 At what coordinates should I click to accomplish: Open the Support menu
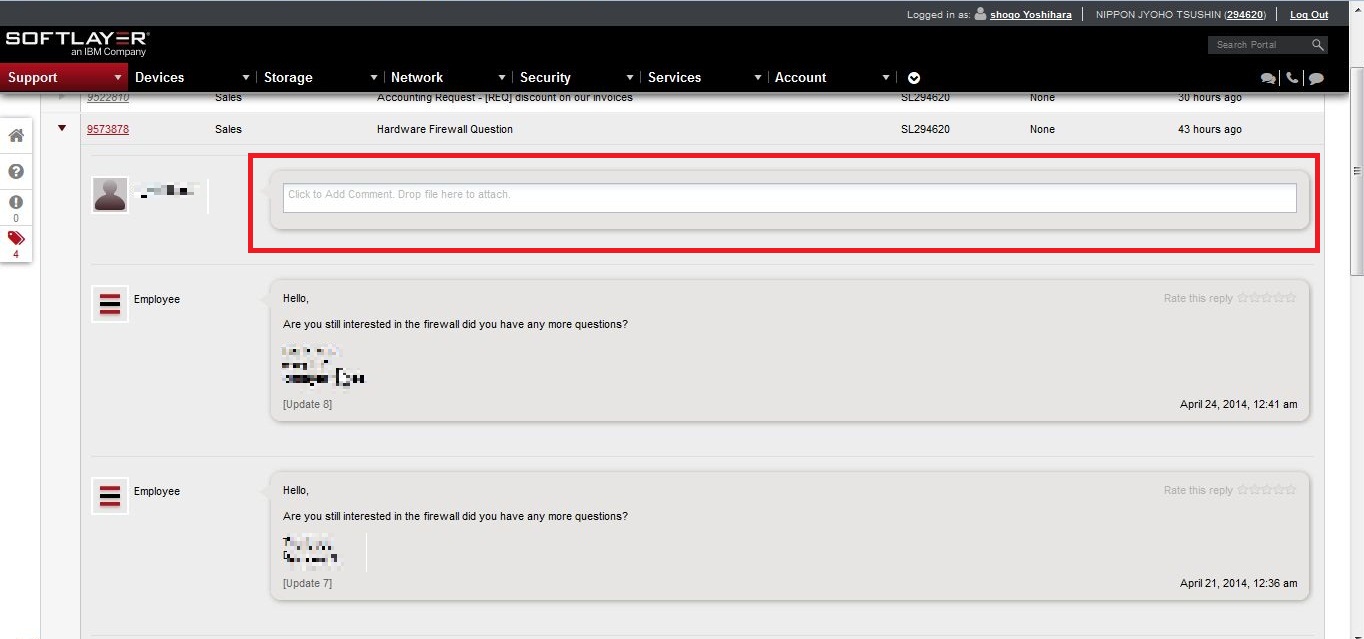click(64, 77)
